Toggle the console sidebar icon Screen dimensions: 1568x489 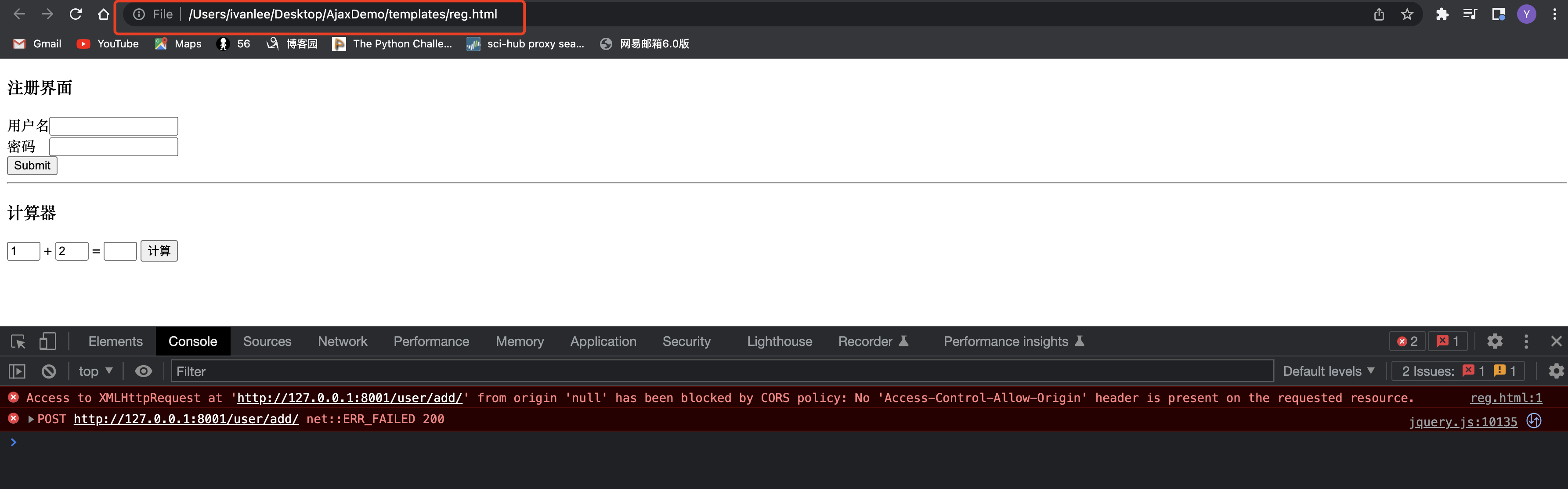click(17, 371)
